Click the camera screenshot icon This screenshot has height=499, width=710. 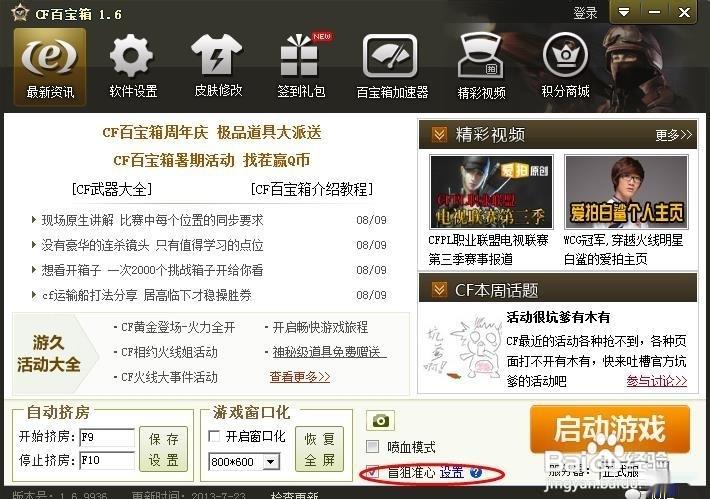coord(380,421)
